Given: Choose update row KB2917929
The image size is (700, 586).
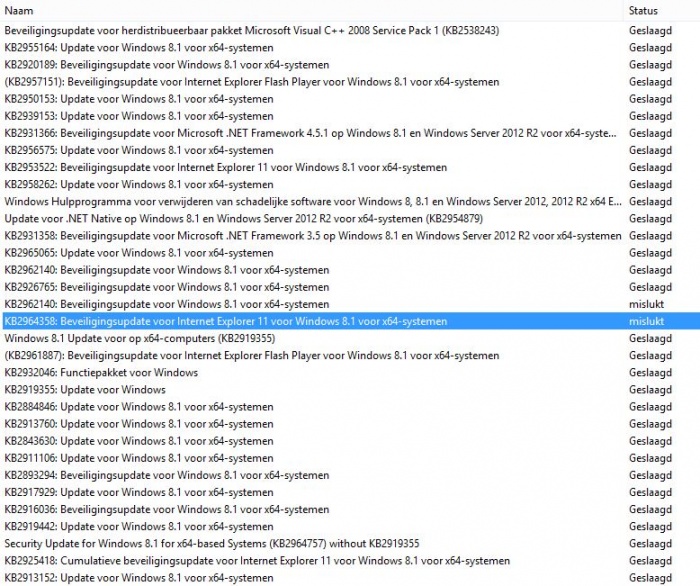Looking at the screenshot, I should coord(350,492).
